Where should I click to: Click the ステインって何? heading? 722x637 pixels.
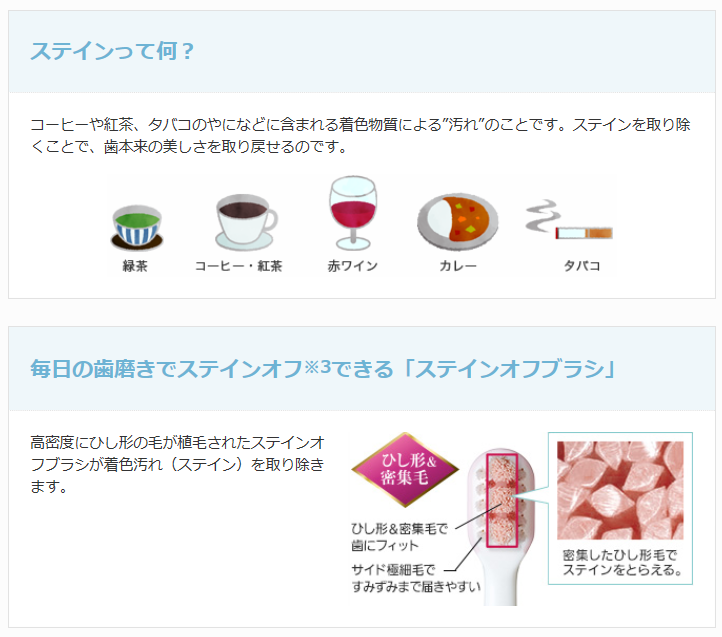[112, 51]
